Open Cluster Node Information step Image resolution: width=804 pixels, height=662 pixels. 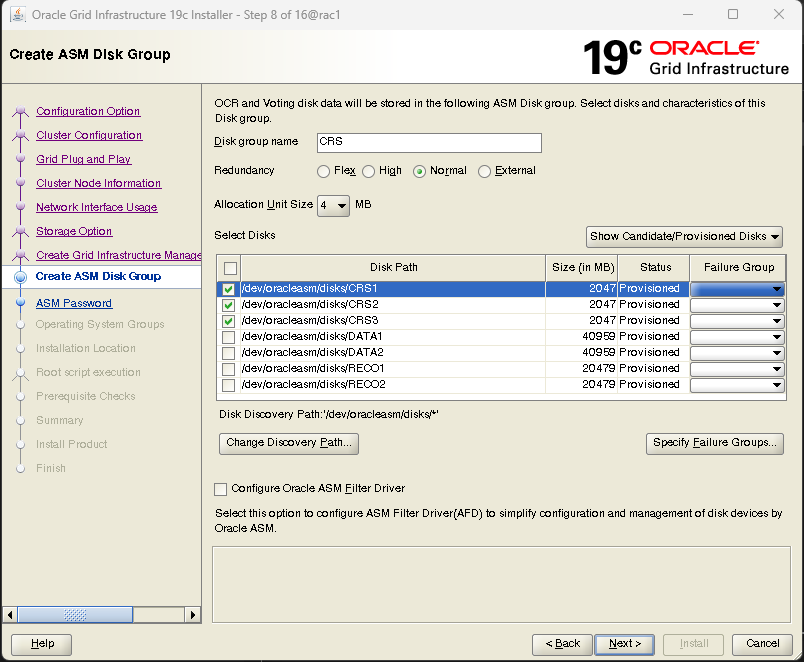tap(98, 184)
